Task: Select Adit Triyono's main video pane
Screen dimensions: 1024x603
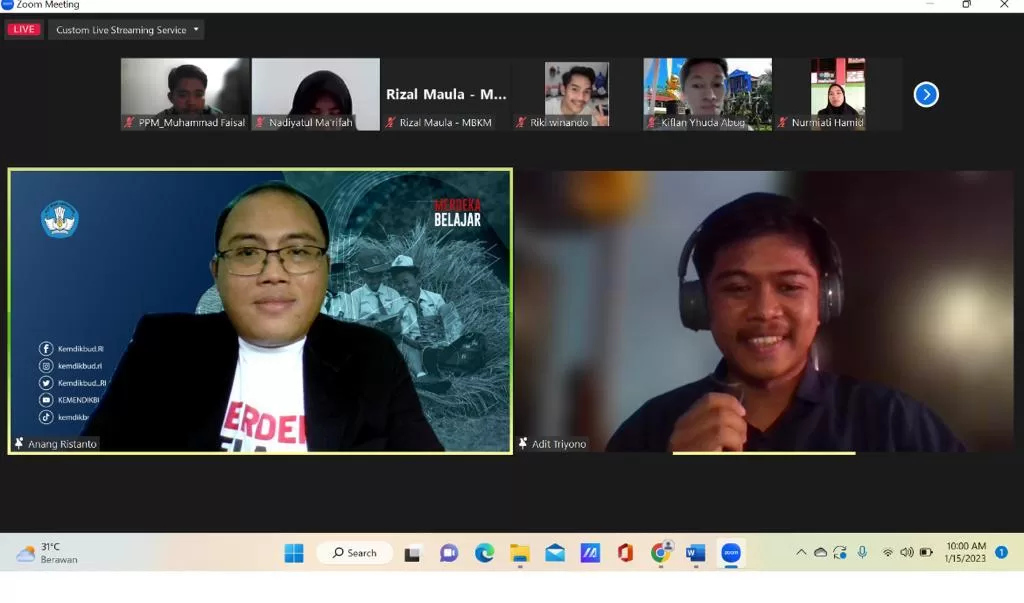Action: (x=765, y=311)
